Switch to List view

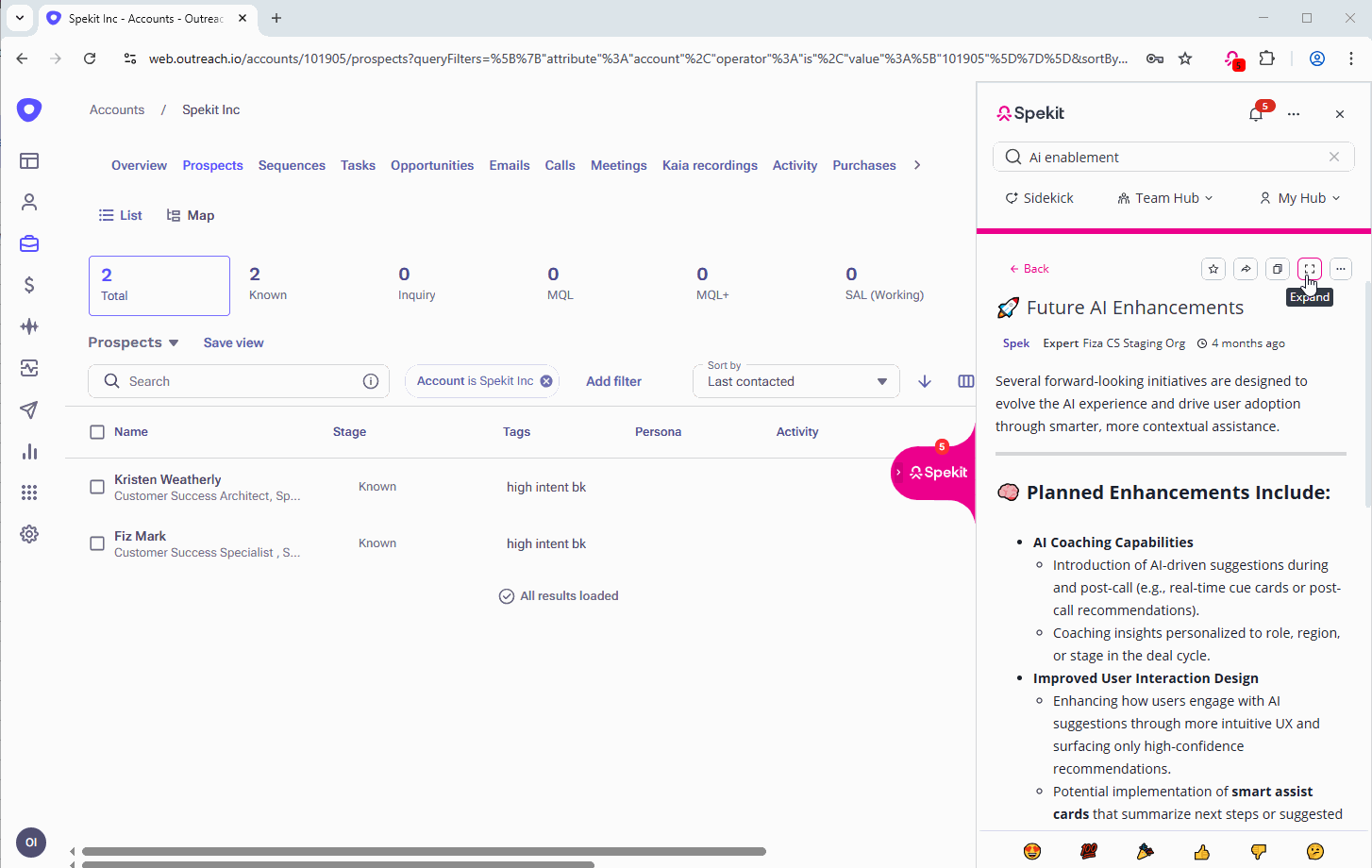[x=120, y=215]
